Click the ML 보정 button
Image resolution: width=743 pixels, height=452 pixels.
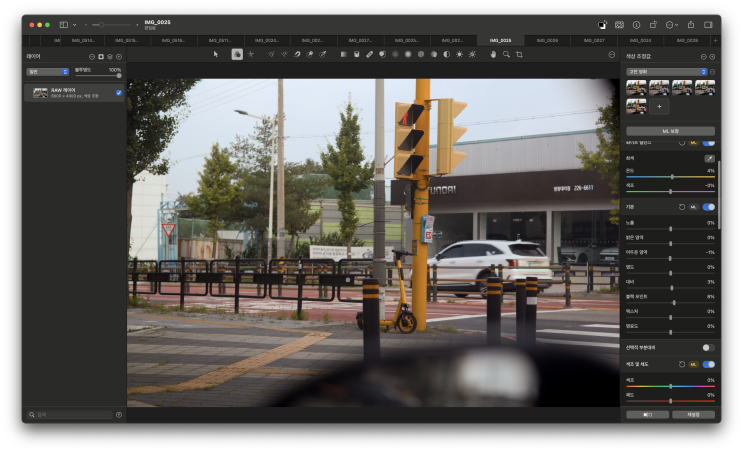tap(670, 131)
